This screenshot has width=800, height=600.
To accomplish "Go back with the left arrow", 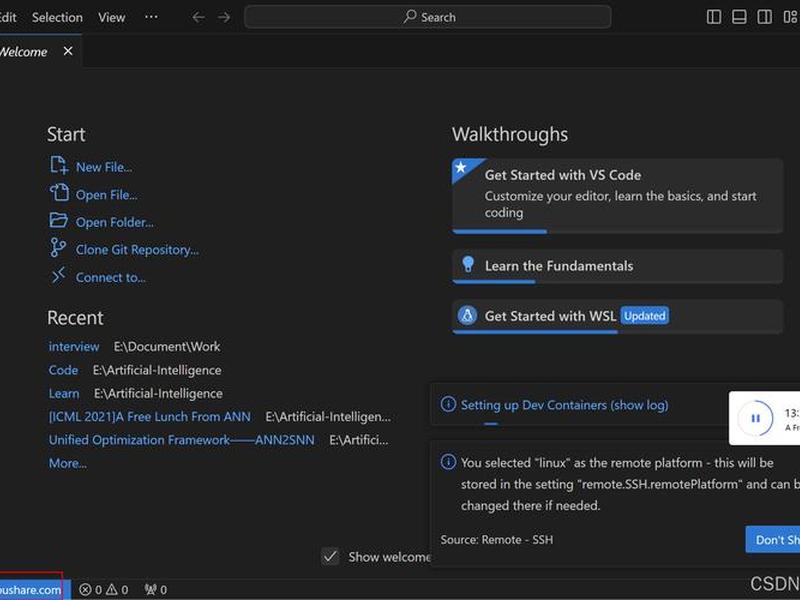I will pyautogui.click(x=198, y=17).
